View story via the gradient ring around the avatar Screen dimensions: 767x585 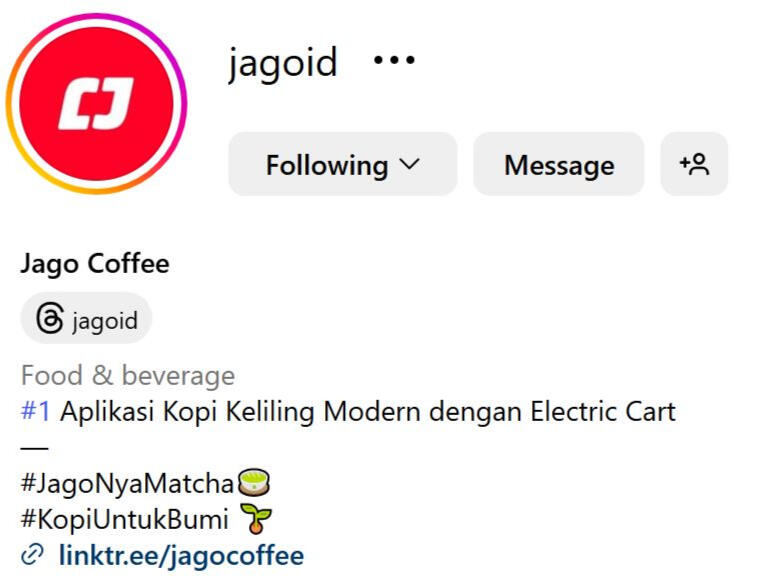coord(96,104)
